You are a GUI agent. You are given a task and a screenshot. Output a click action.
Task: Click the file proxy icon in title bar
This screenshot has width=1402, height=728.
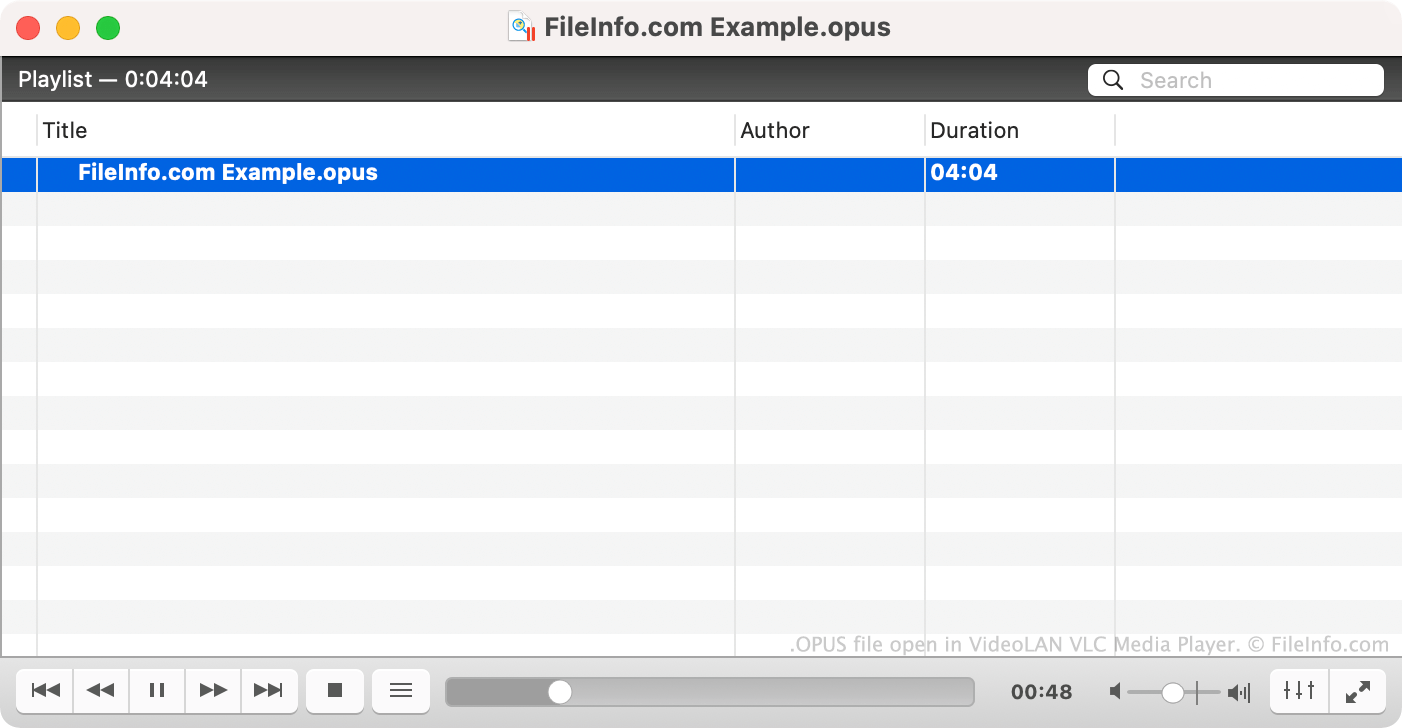[522, 27]
